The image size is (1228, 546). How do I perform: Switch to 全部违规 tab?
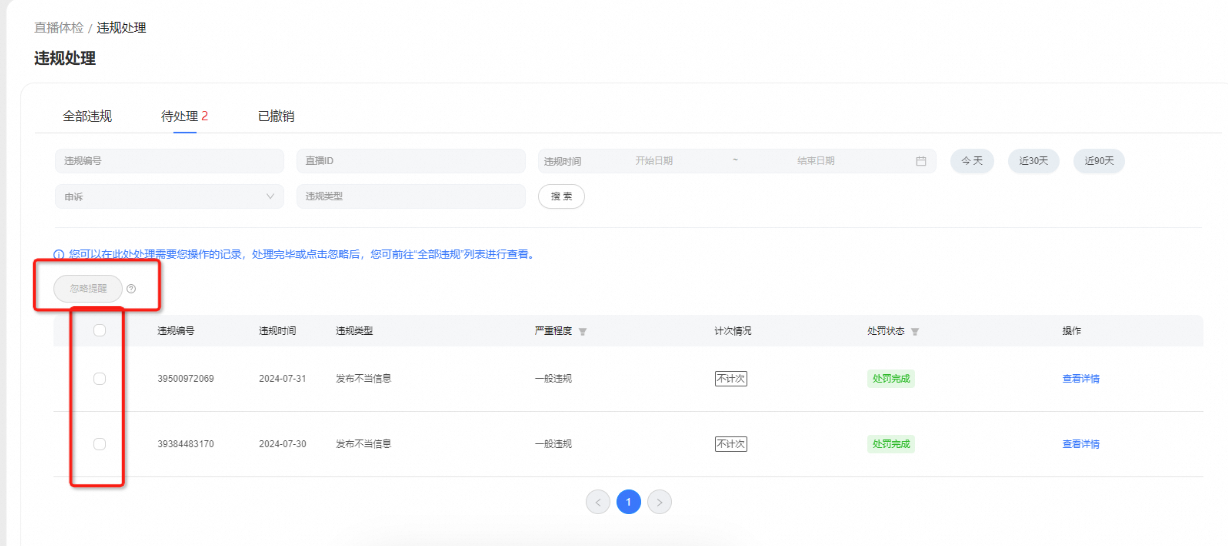pos(87,116)
